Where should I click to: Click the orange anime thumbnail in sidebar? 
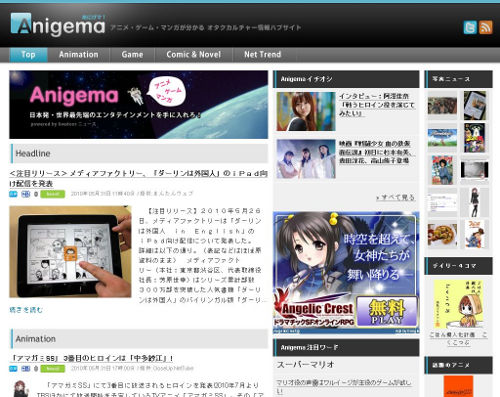tap(458, 386)
